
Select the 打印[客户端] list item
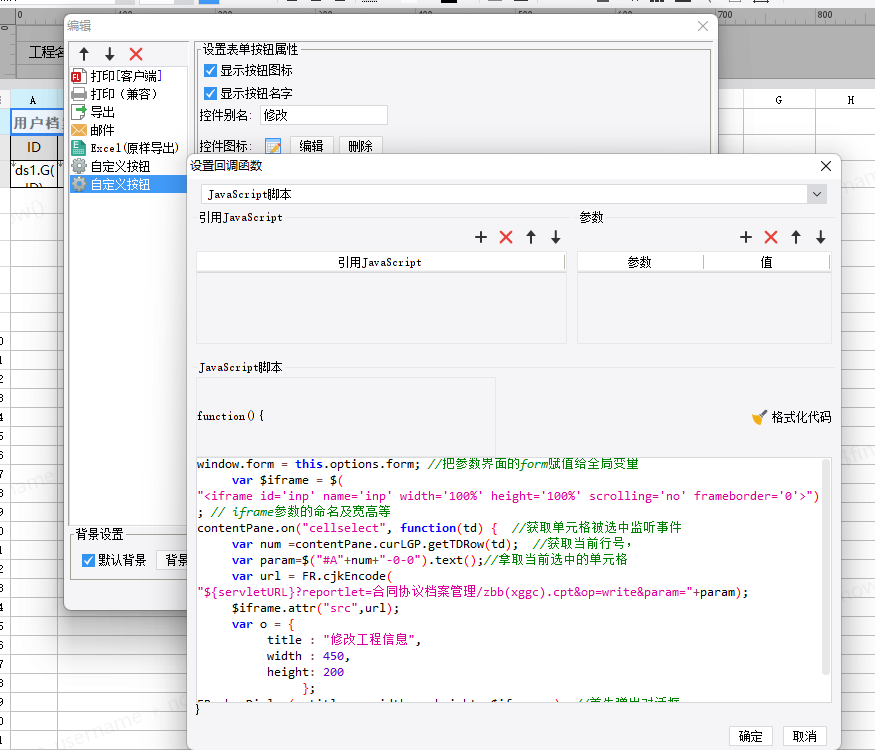[x=126, y=76]
